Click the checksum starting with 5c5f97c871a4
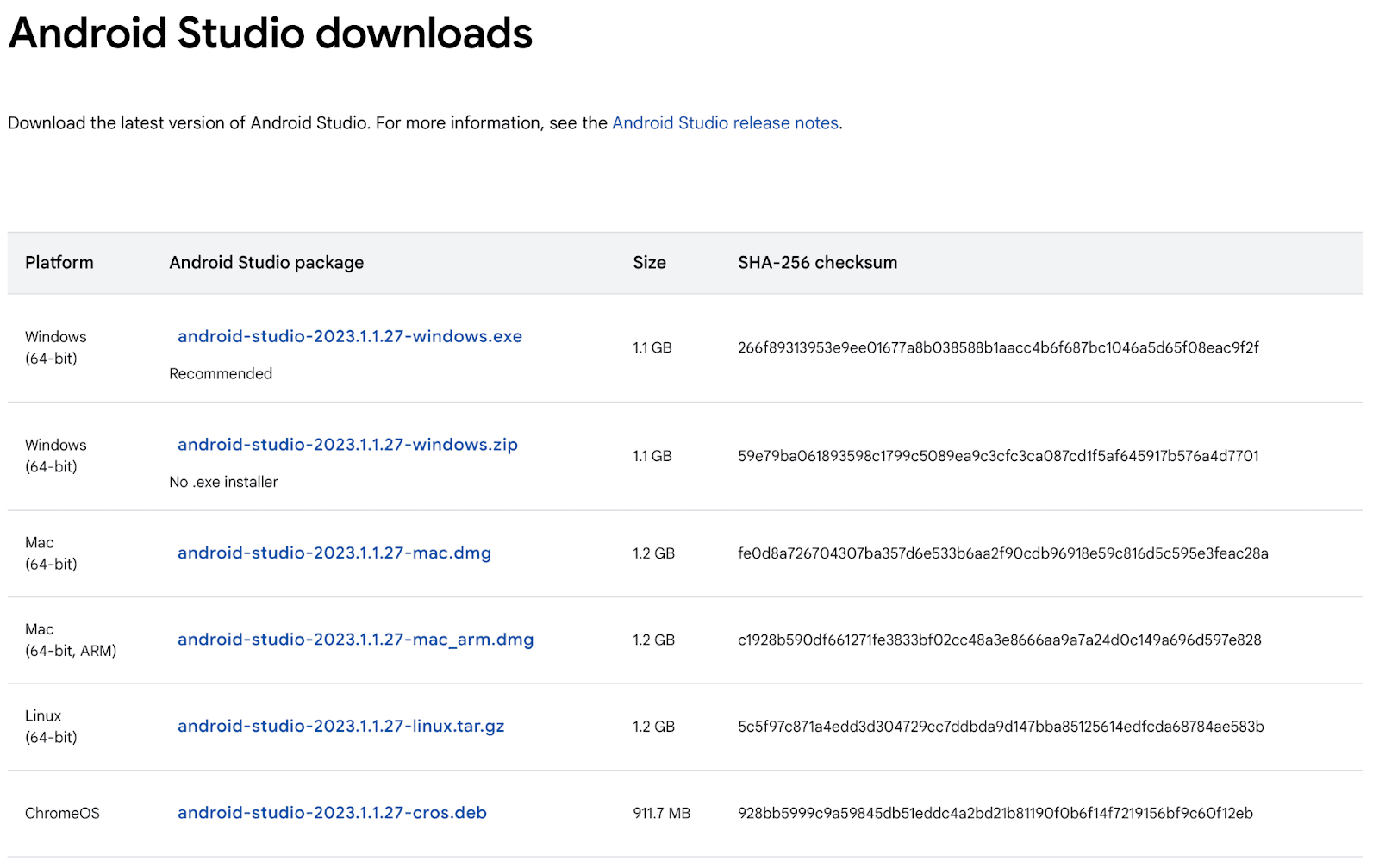1379x868 pixels. 1001,727
